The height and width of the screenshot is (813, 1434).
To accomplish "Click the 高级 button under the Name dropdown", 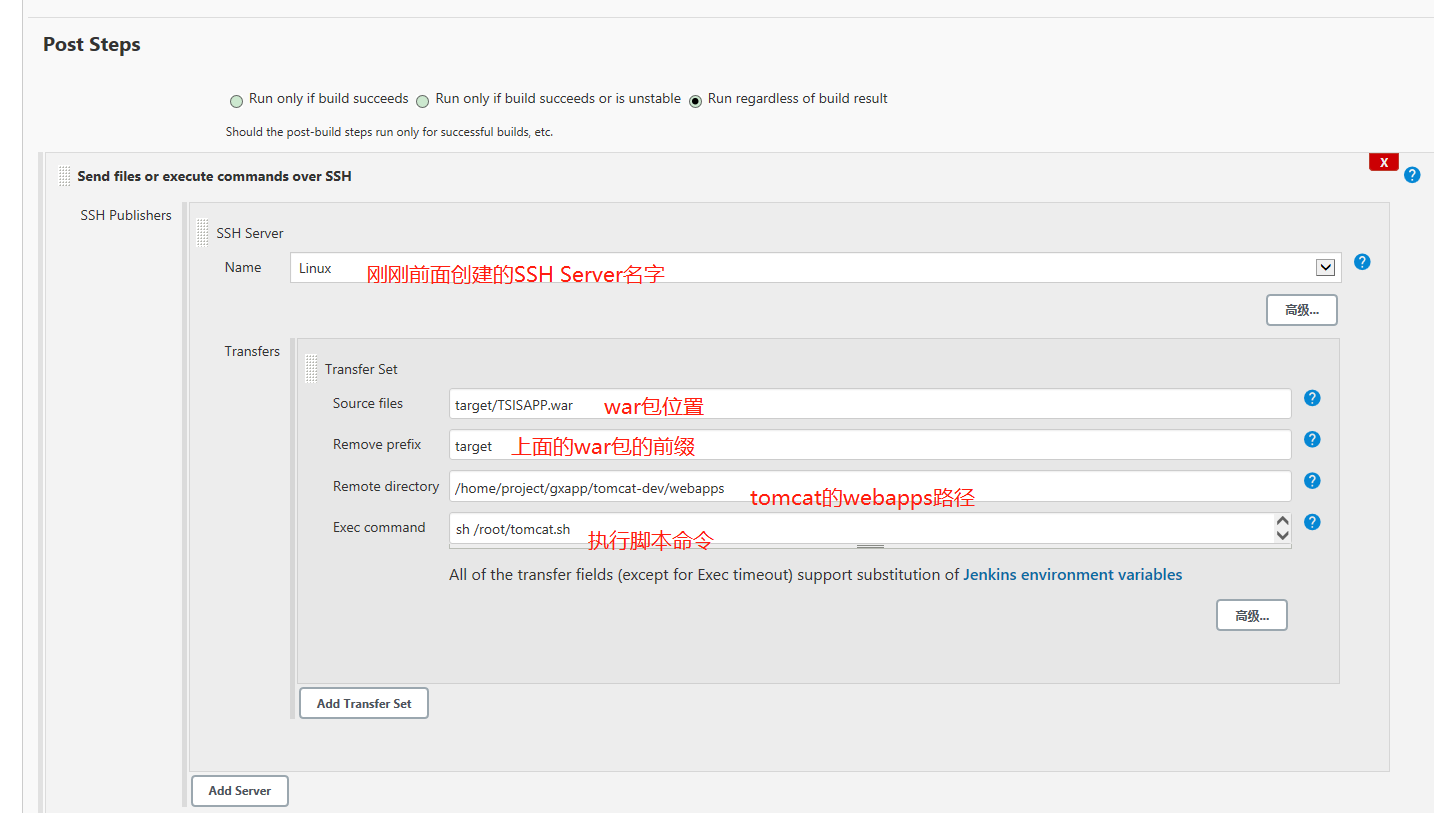I will click(1301, 310).
